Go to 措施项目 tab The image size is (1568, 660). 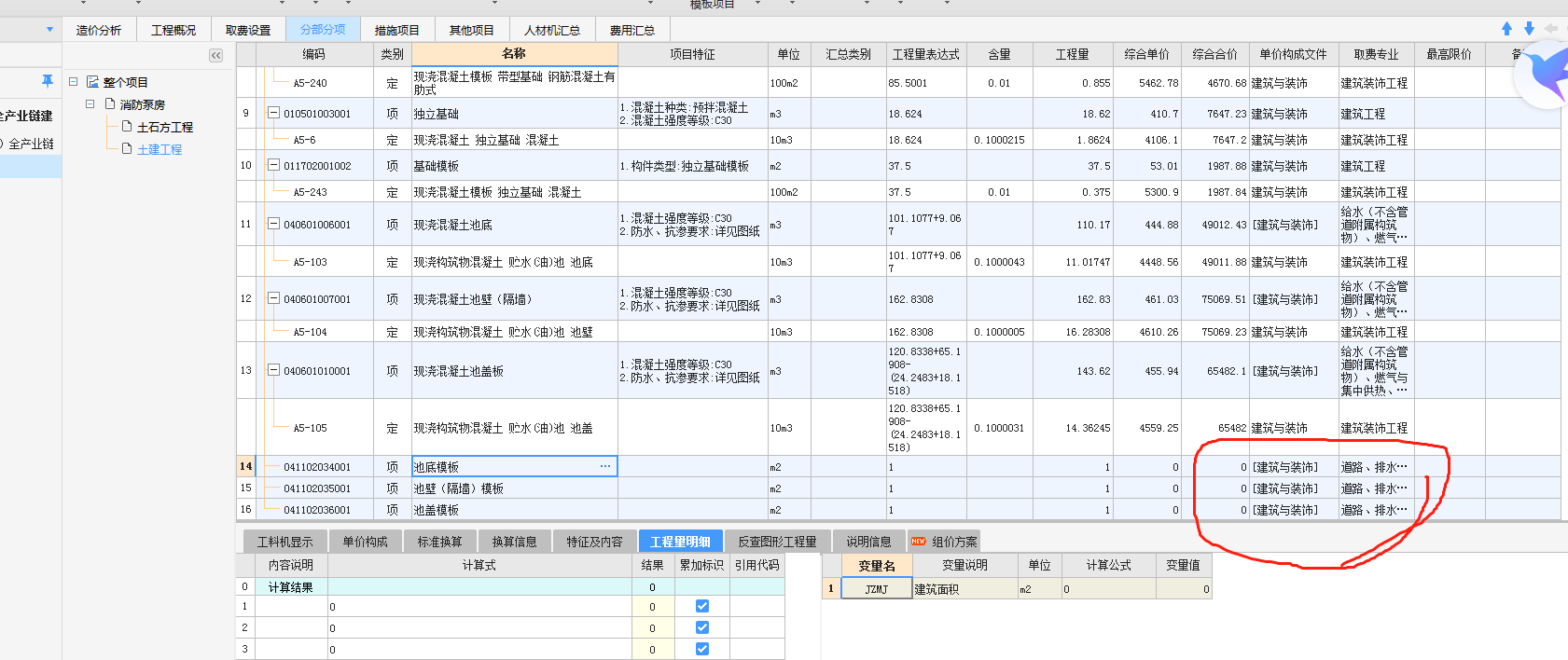(x=397, y=30)
